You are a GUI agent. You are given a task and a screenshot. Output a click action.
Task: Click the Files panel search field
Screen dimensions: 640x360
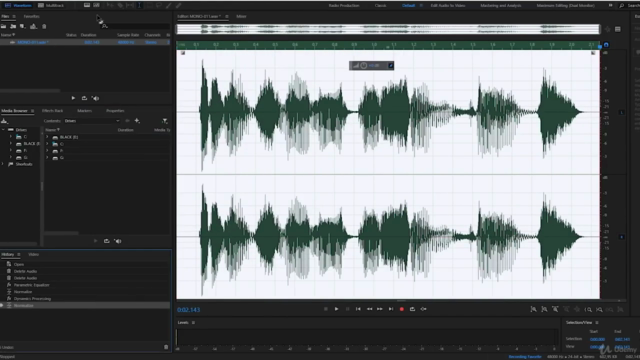[x=137, y=27]
